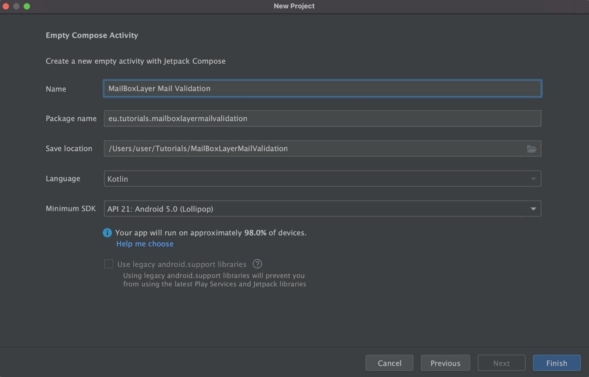589x377 pixels.
Task: Click into the Package name field
Action: [x=322, y=119]
